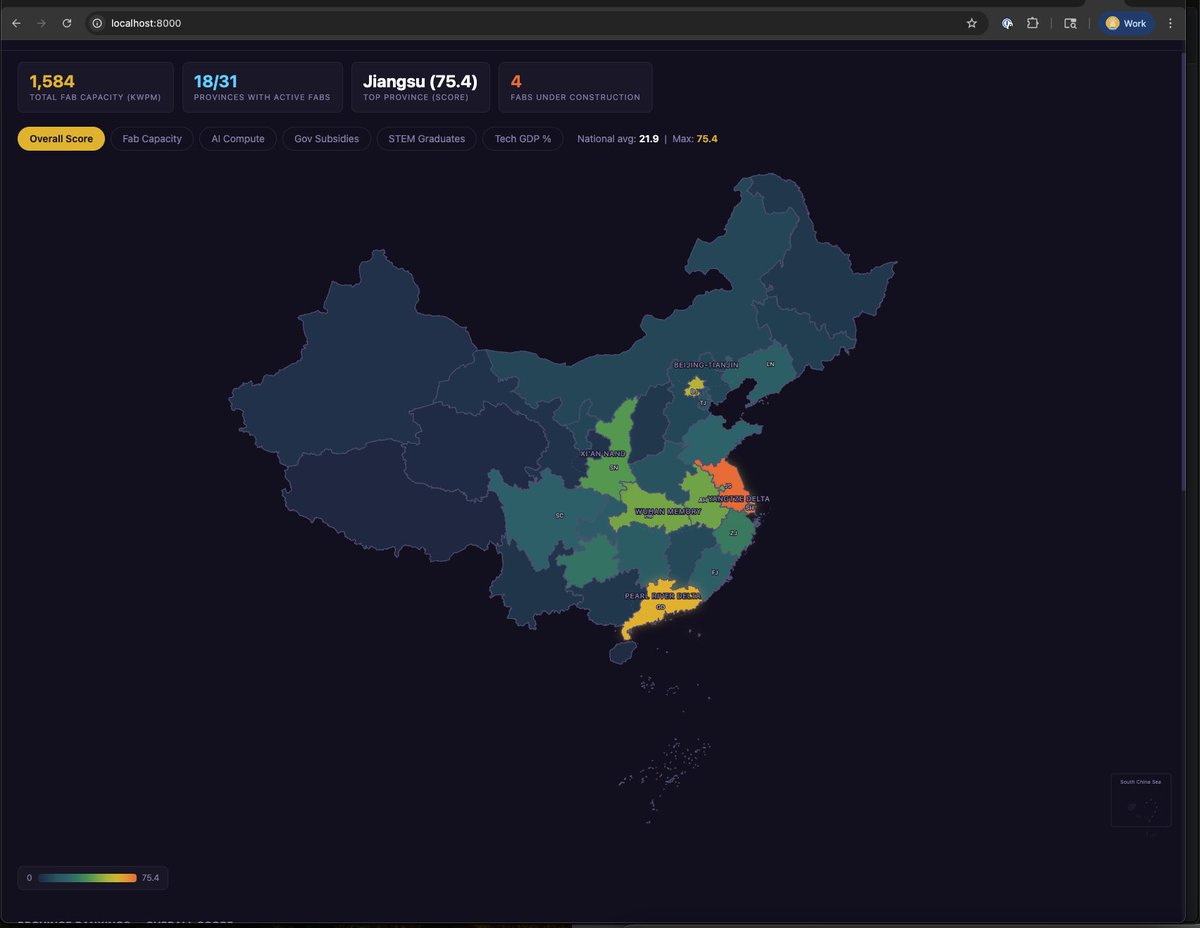Click the Top Province Jiangsu (75.4) card
The height and width of the screenshot is (928, 1200).
[x=420, y=87]
